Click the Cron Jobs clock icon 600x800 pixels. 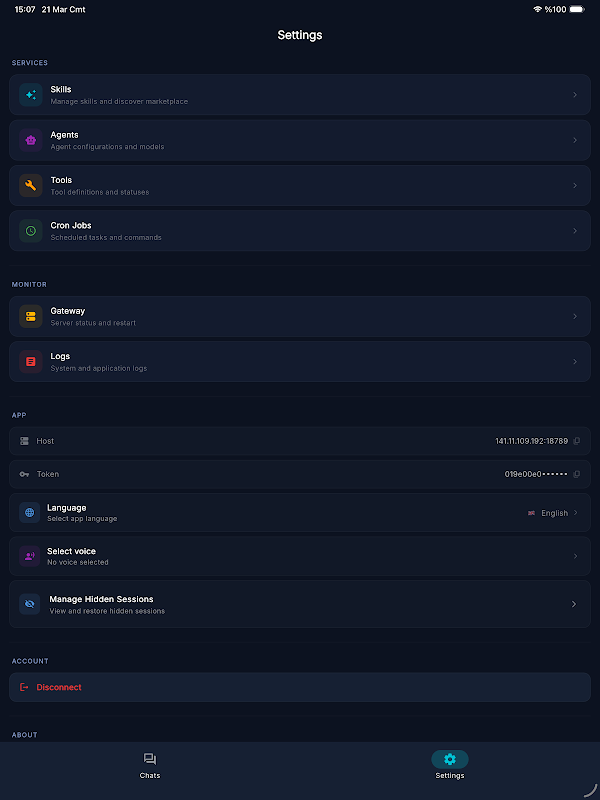31,231
